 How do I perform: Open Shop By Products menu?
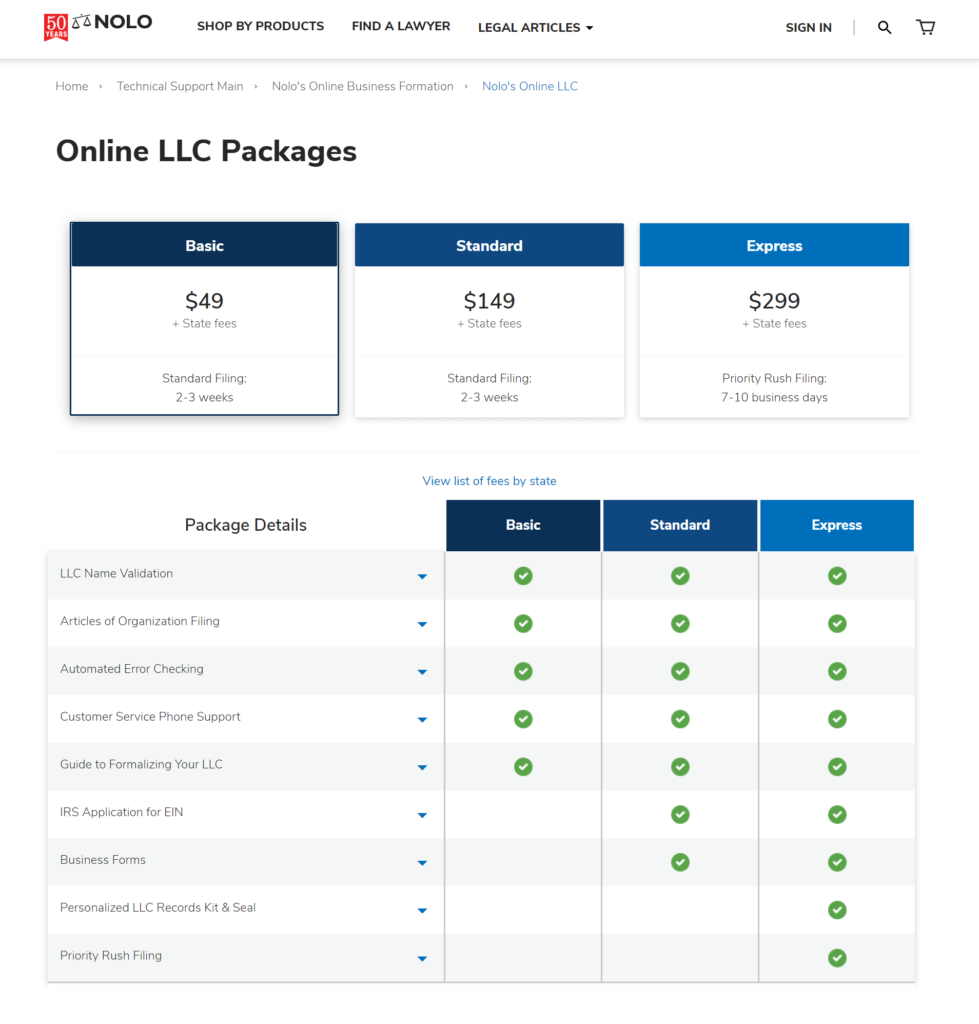click(x=261, y=26)
